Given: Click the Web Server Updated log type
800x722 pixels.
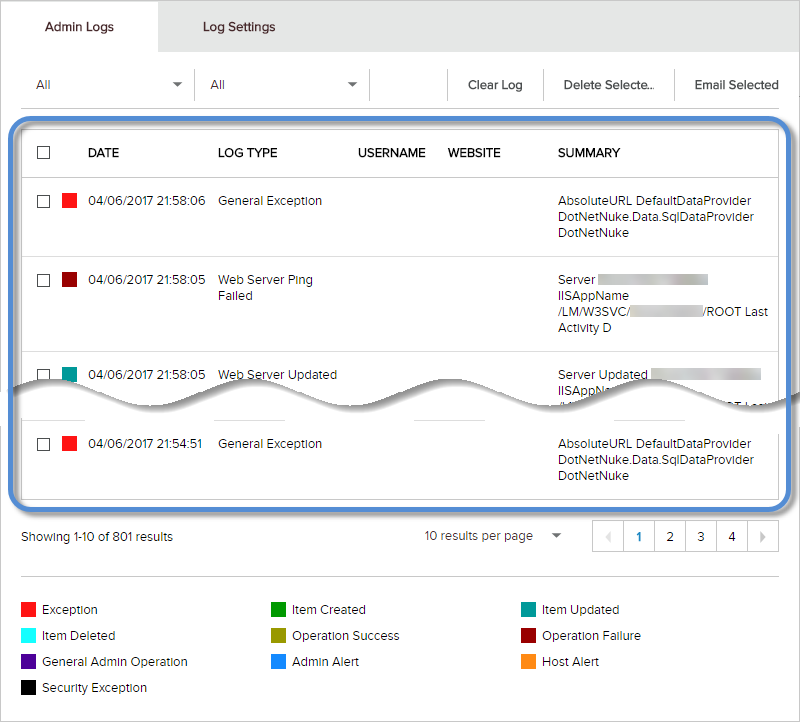Looking at the screenshot, I should tap(278, 375).
